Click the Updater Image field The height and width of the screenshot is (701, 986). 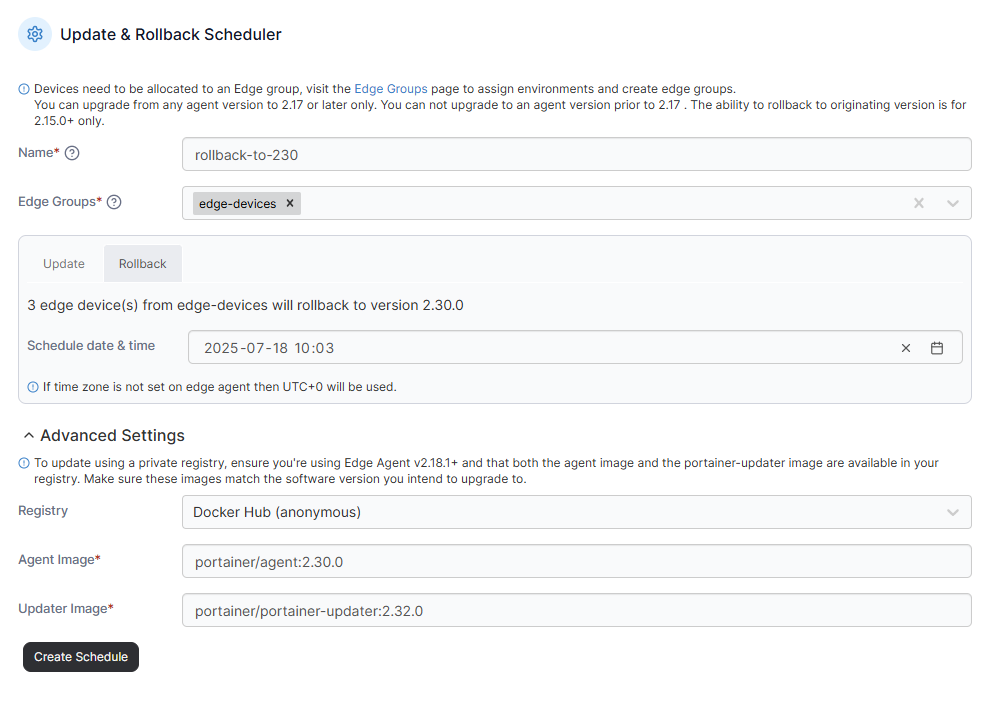(576, 611)
